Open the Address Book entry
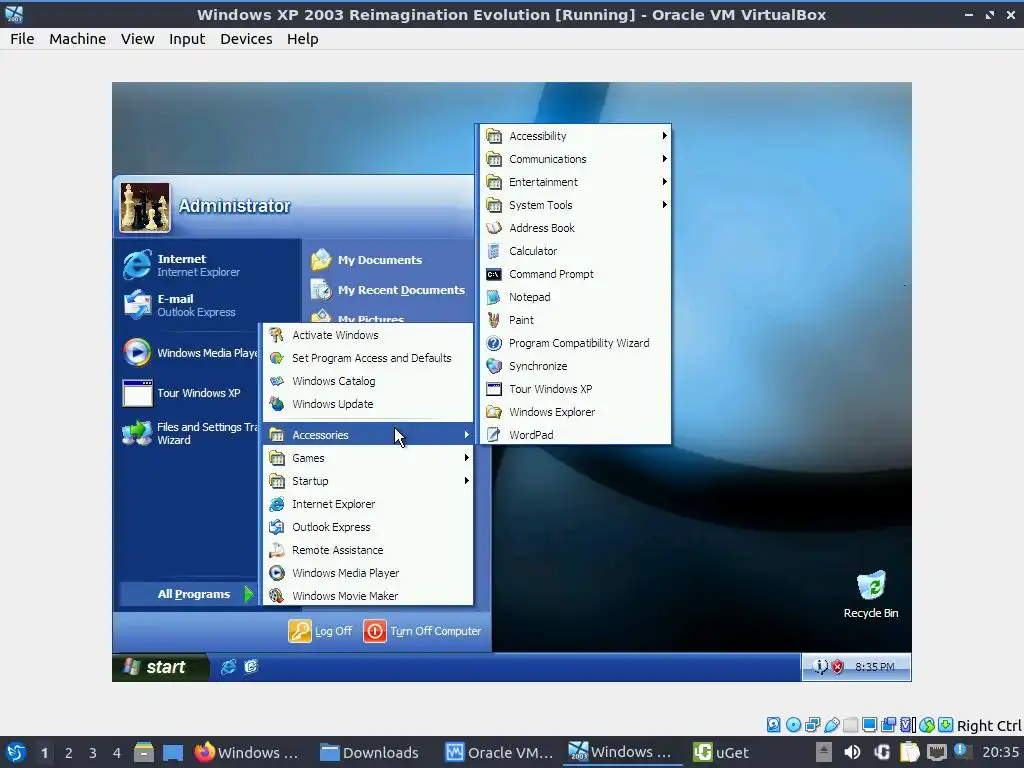 (575, 228)
